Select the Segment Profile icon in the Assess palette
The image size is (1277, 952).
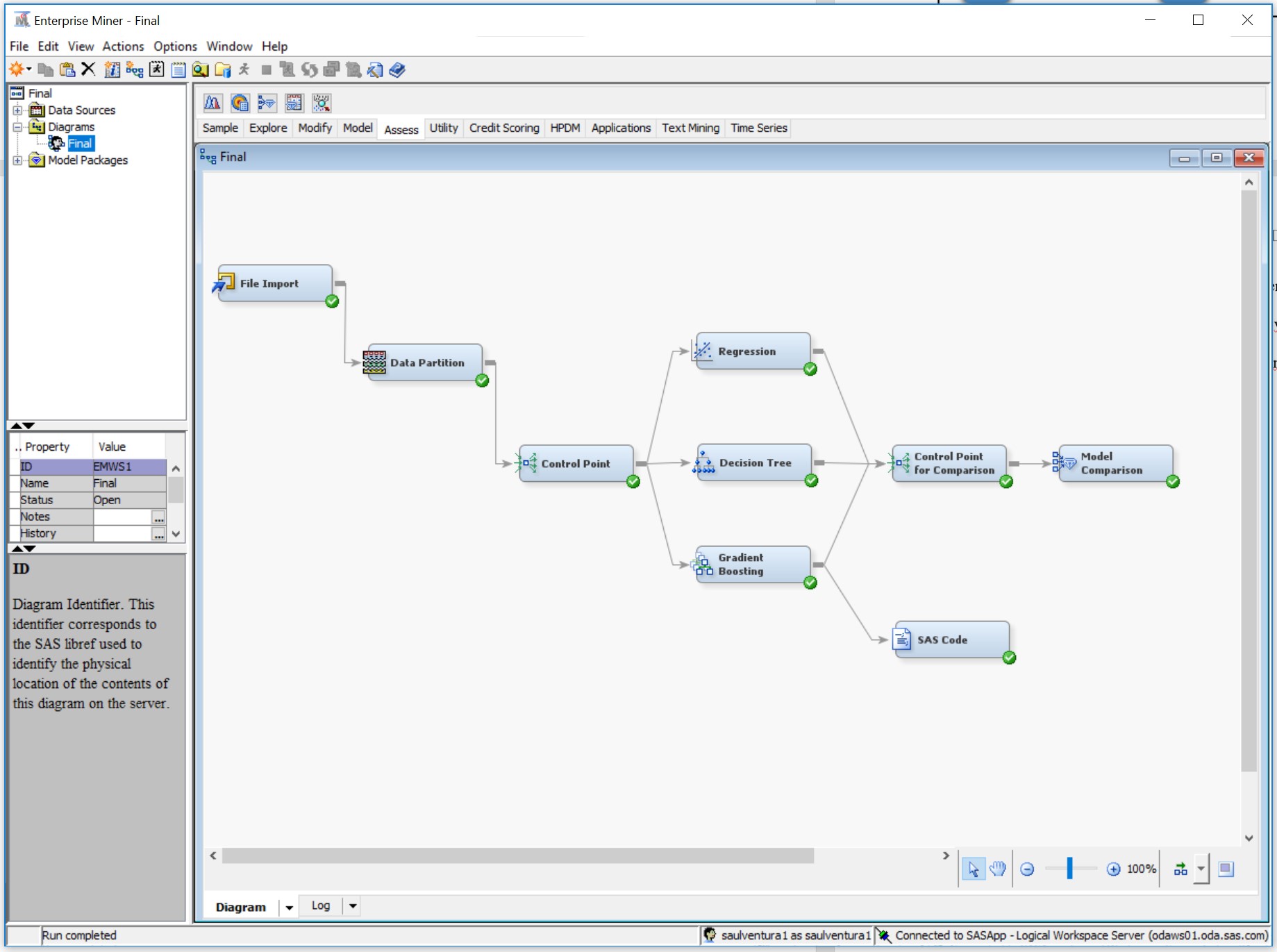click(322, 103)
